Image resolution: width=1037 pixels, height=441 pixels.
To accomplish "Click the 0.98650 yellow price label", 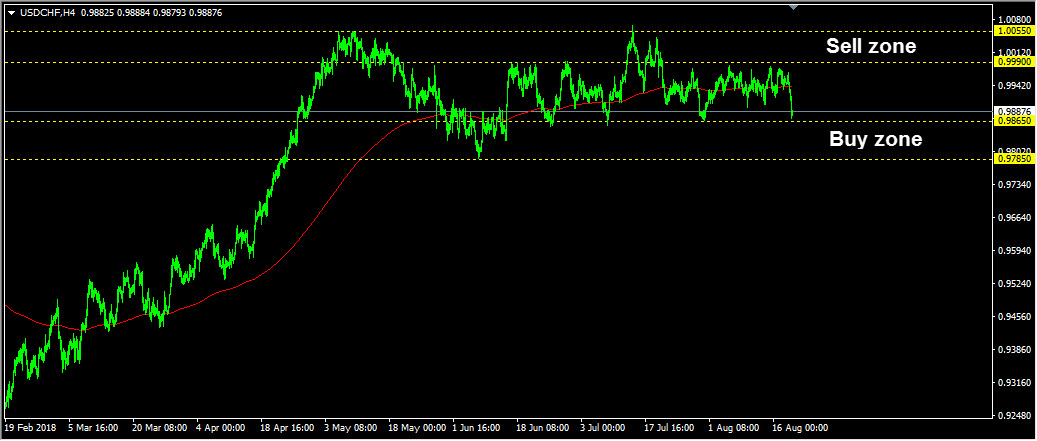I will pyautogui.click(x=1015, y=122).
